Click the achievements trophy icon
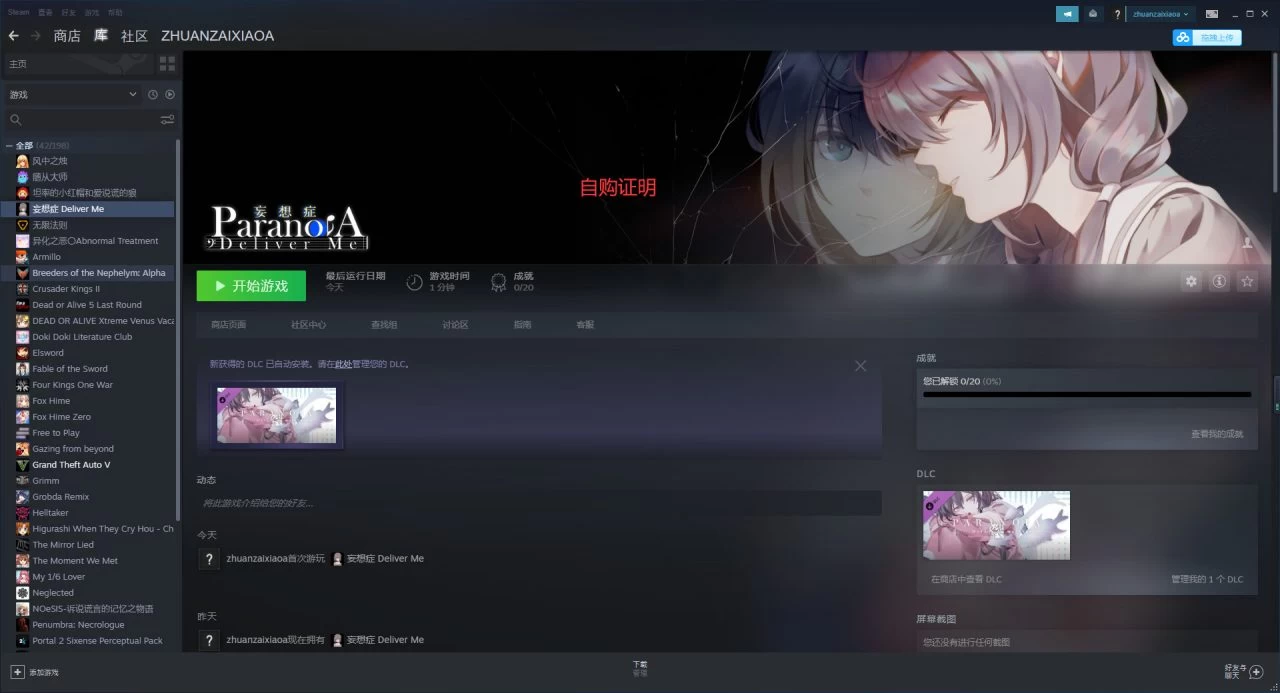Screen dimensions: 1280x693 [497, 282]
